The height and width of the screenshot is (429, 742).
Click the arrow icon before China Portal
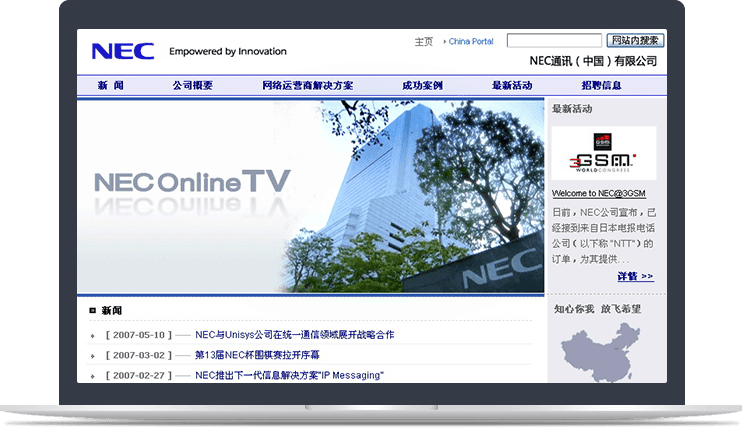pyautogui.click(x=443, y=42)
